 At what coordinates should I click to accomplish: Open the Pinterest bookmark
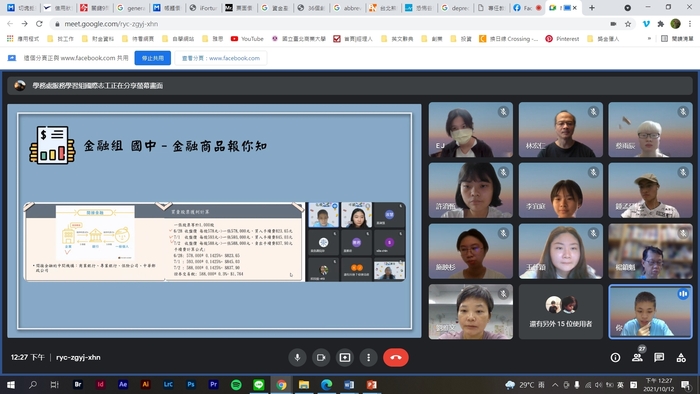tap(562, 39)
